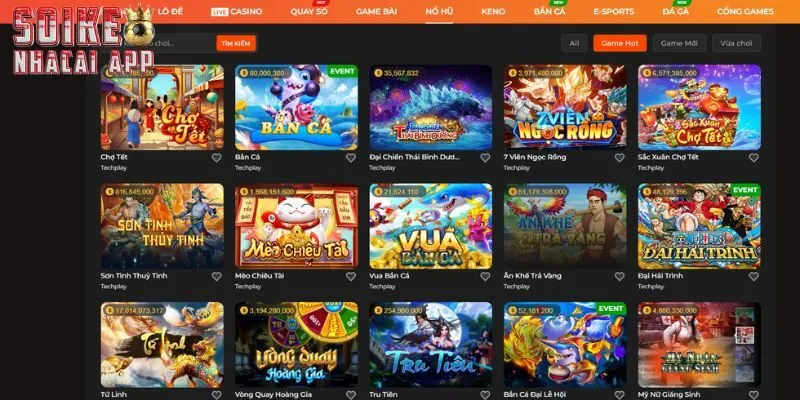Favorite the Chợ Tết game with heart icon
The width and height of the screenshot is (800, 400).
[217, 158]
